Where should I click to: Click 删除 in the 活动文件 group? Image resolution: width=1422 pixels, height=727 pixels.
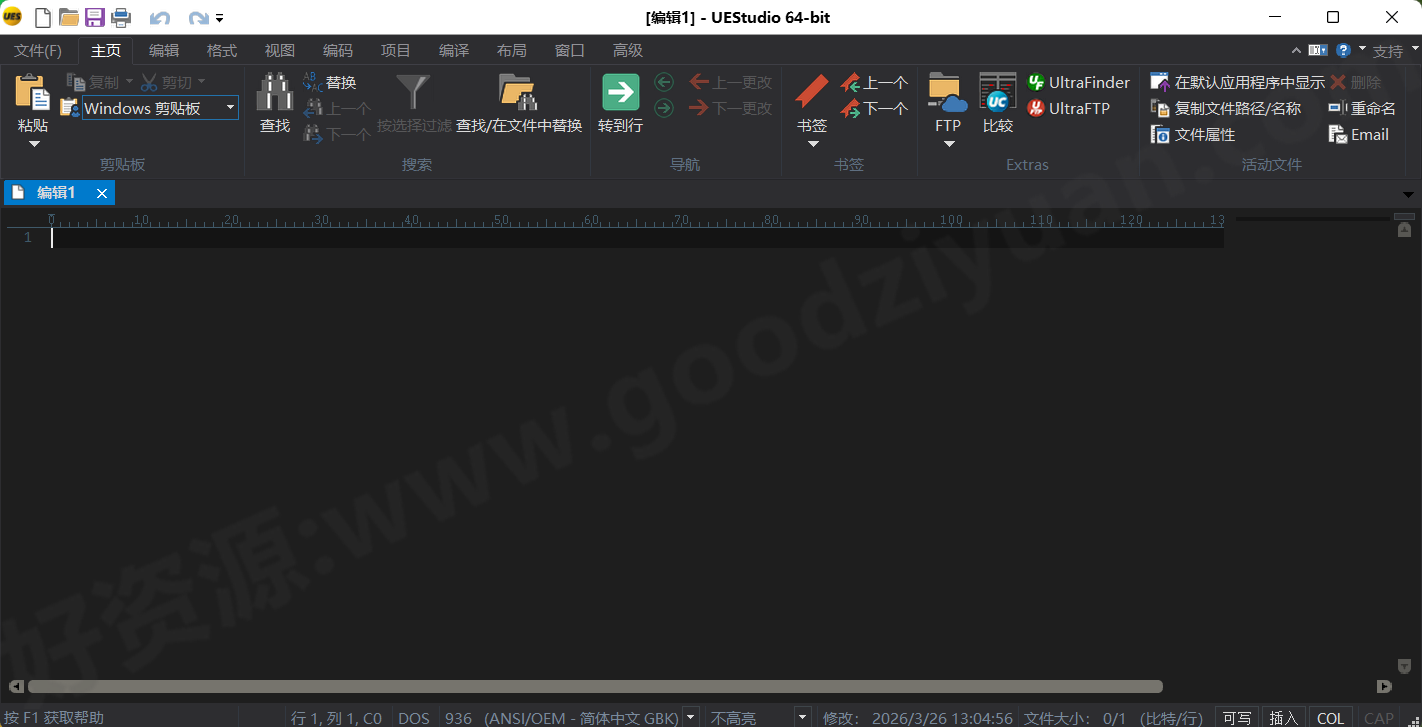pos(1361,81)
